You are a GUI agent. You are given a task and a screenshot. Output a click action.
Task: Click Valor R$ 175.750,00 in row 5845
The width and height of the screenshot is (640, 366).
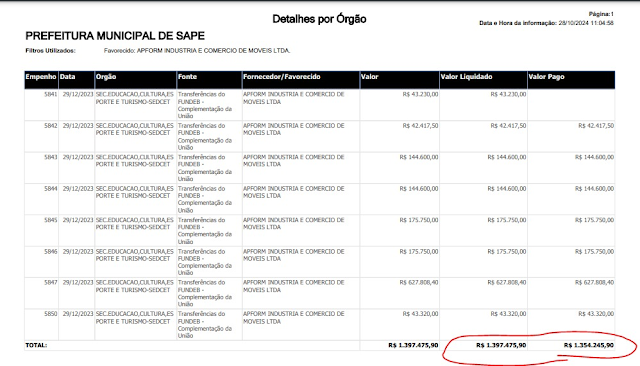(x=419, y=220)
